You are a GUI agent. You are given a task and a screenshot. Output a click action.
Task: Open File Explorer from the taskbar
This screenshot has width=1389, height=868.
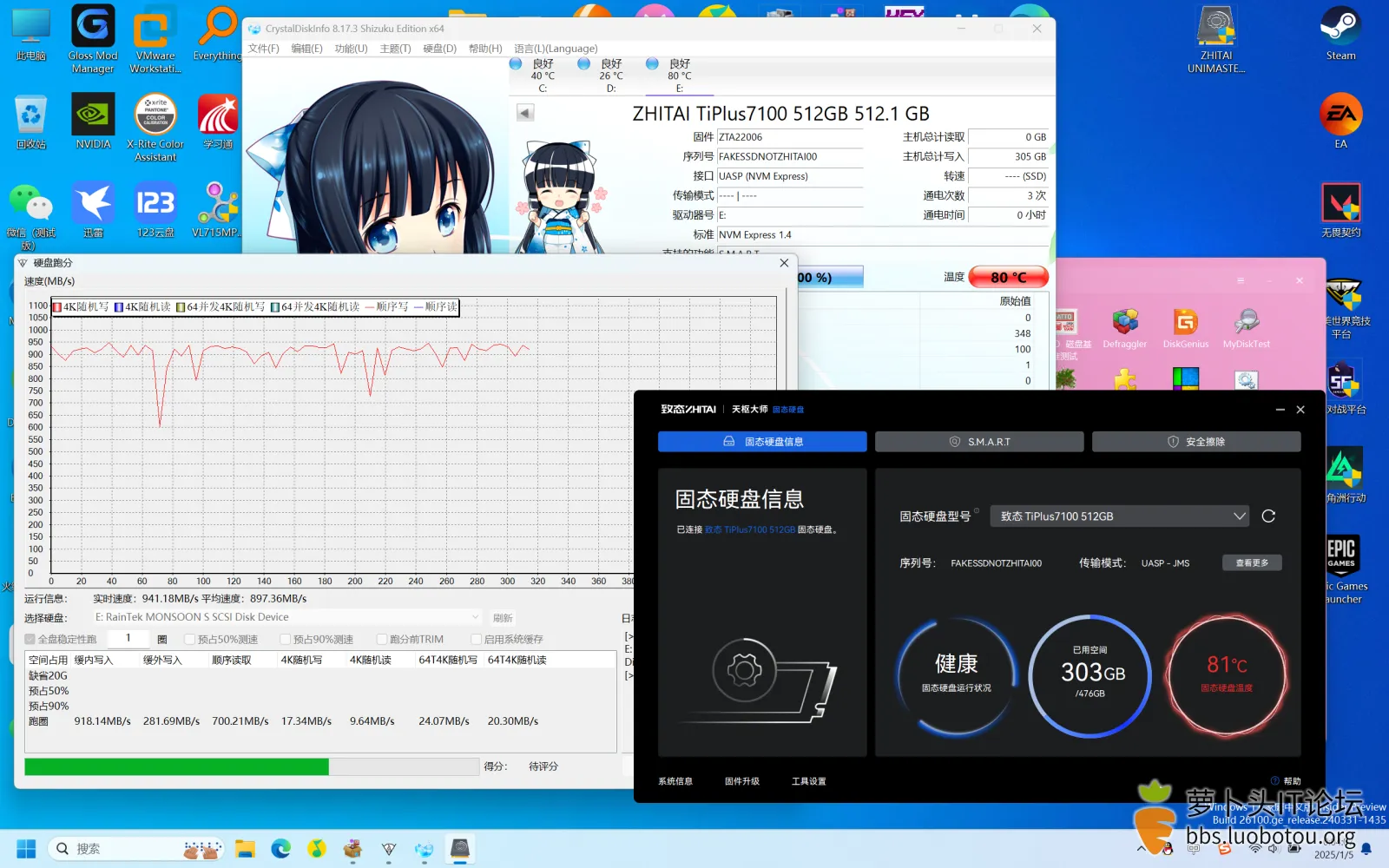pos(245,849)
